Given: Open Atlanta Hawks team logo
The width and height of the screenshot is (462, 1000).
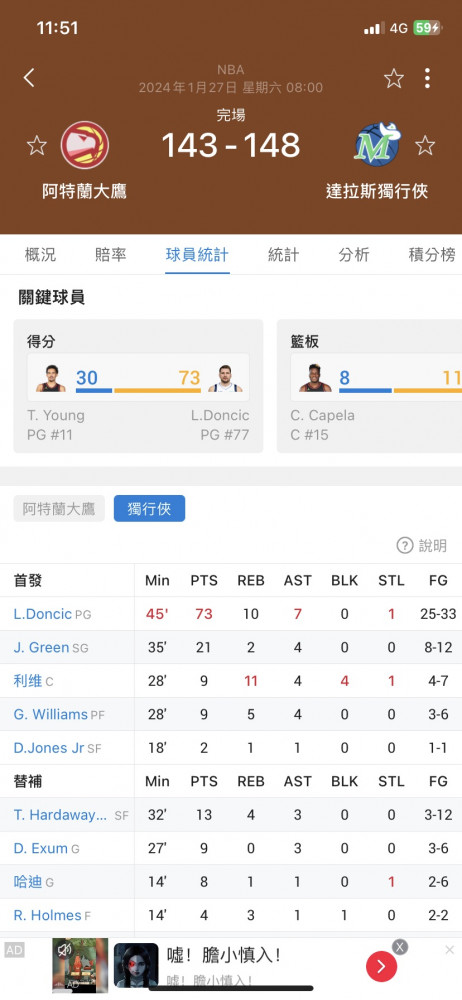Looking at the screenshot, I should (x=85, y=145).
